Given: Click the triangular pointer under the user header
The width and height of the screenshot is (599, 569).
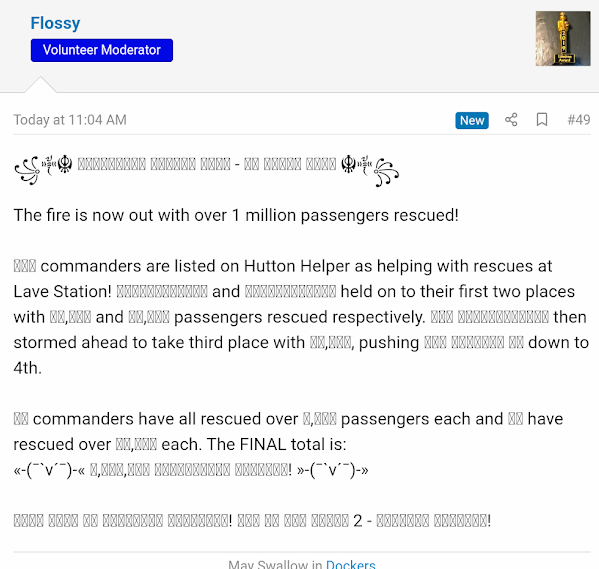Looking at the screenshot, I should 40,84.
